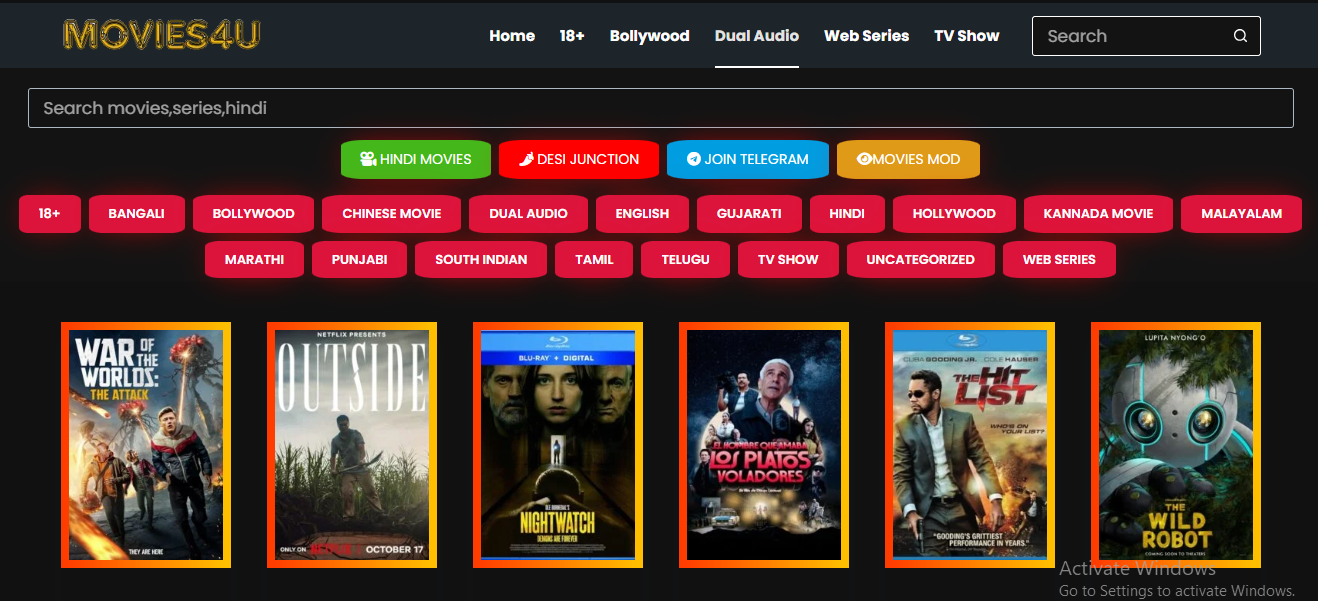Pick the TV Show red category tag
Viewport: 1318px width, 601px height.
(788, 259)
